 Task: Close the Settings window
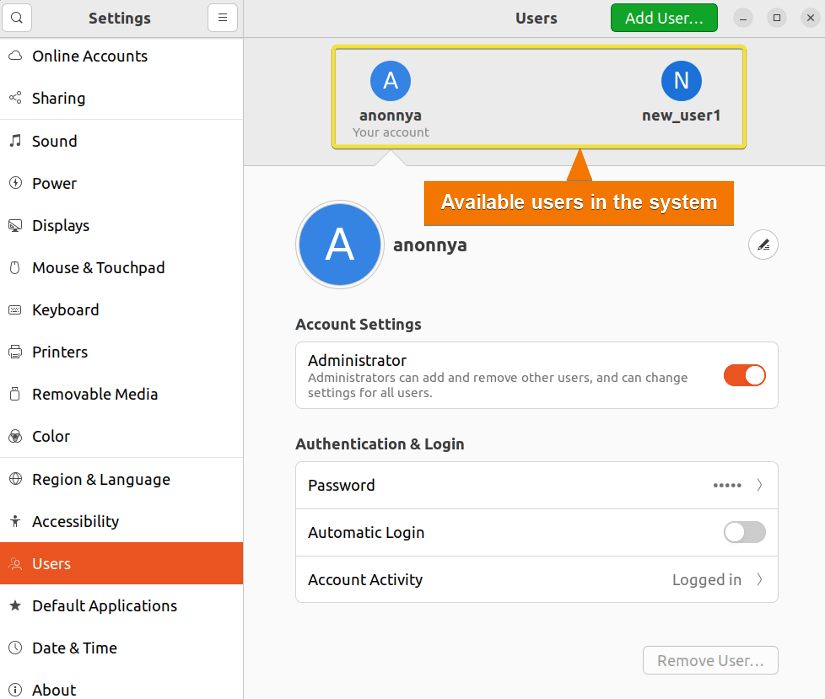tap(810, 18)
